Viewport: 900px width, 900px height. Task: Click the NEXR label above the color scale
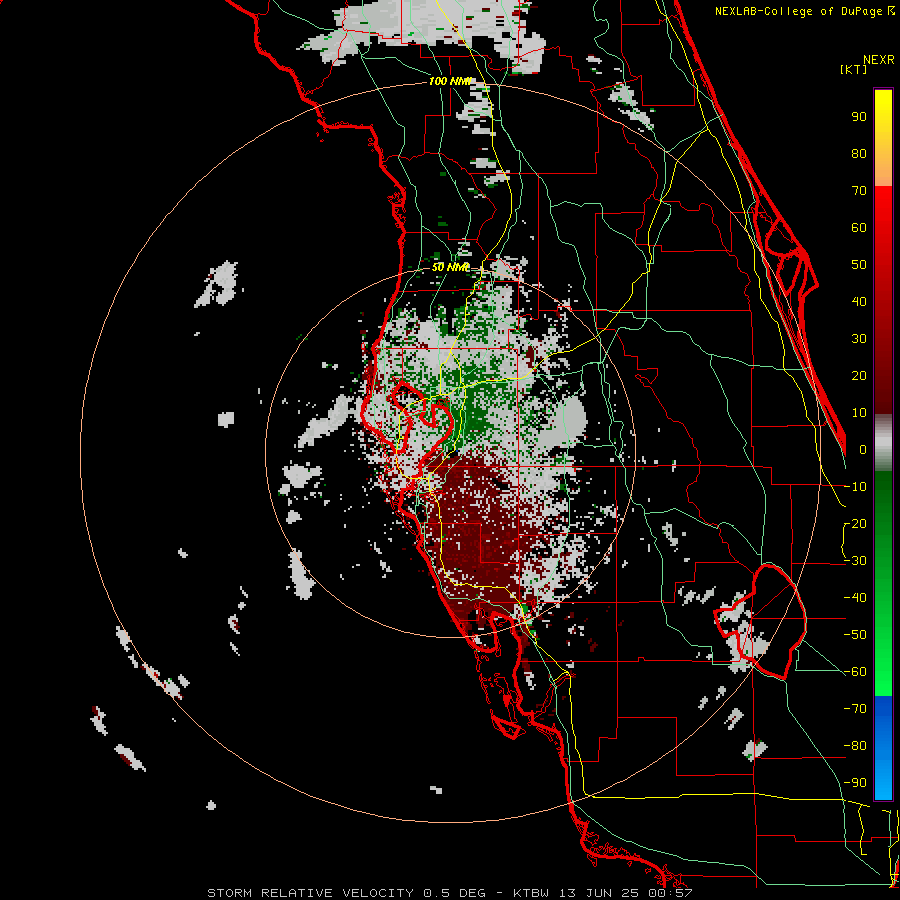point(879,60)
